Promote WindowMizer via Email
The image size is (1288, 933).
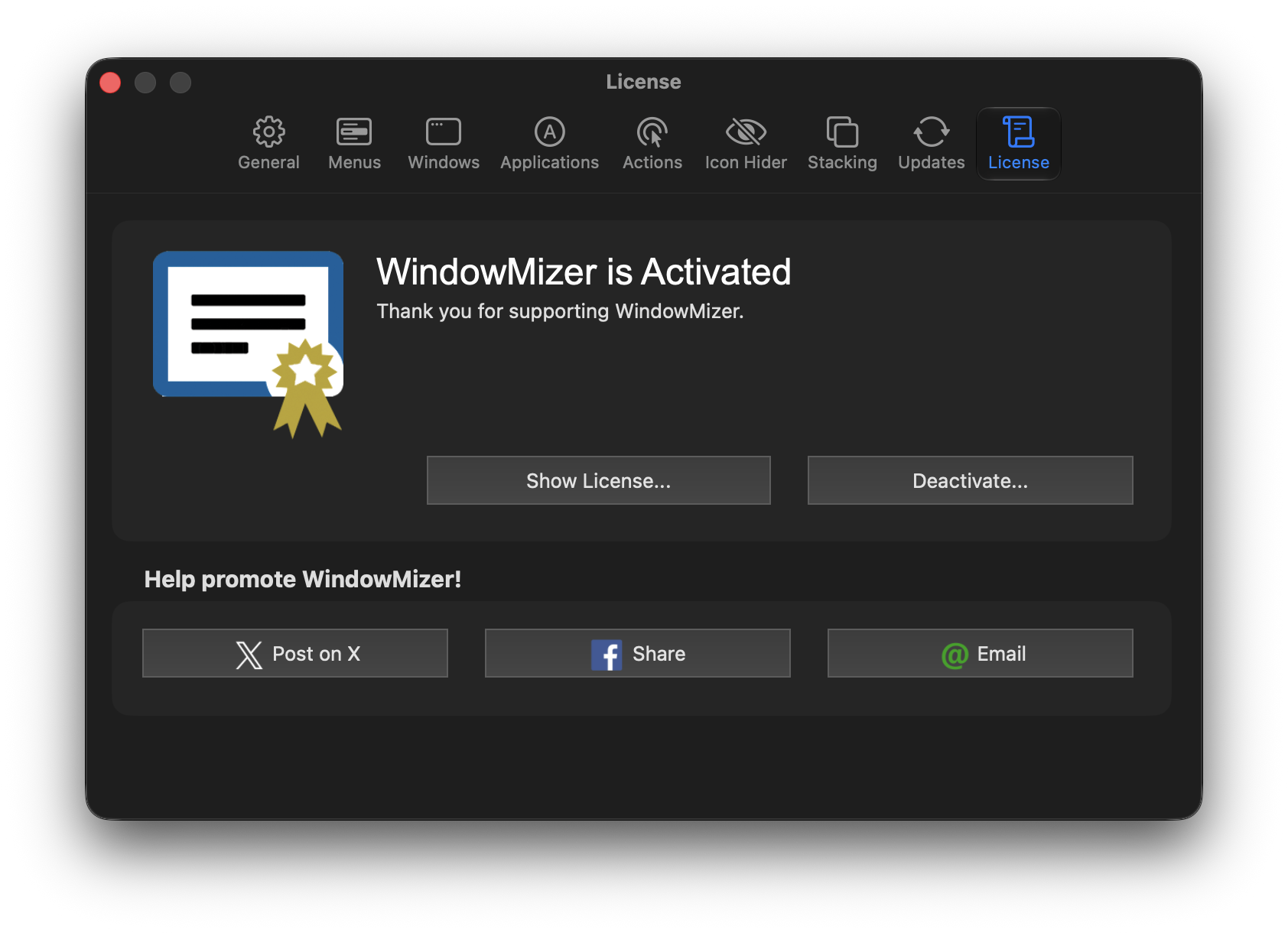point(981,653)
